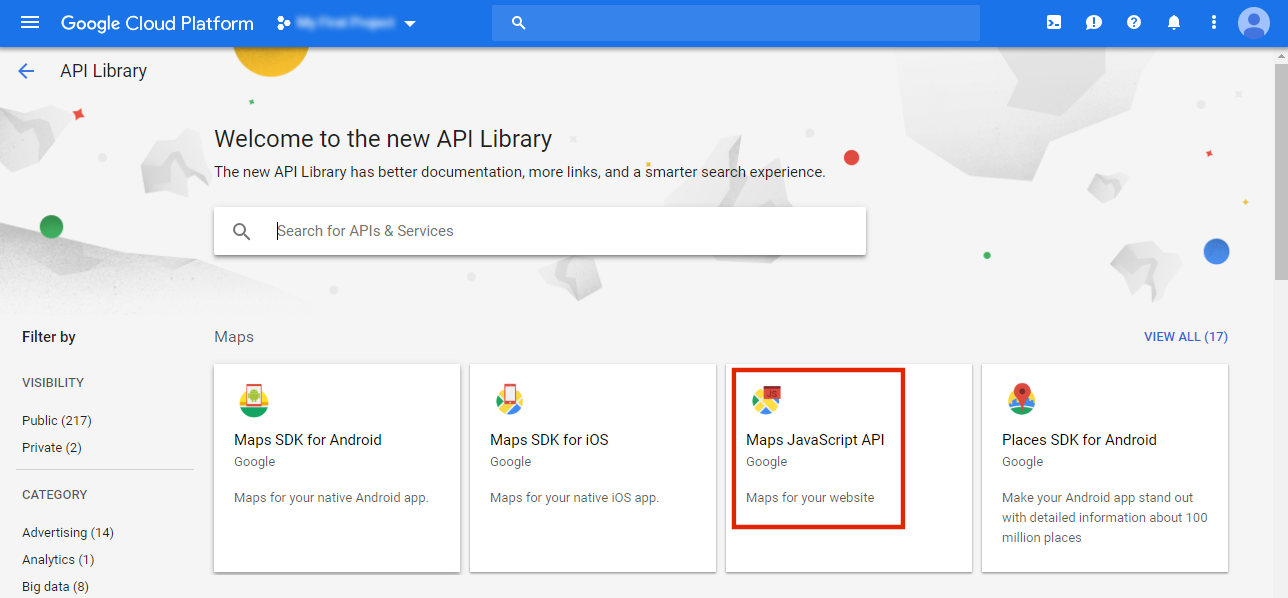
Task: Open the Maps SDK for Android card
Action: (x=337, y=468)
